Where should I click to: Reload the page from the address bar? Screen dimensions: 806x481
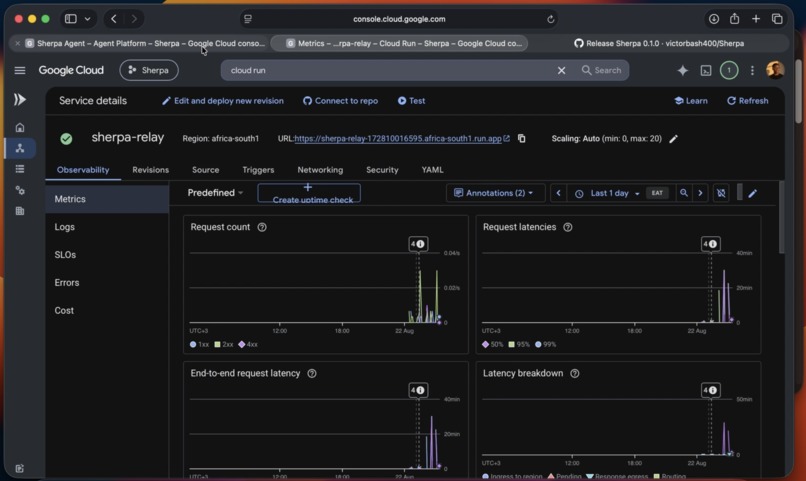tap(551, 19)
